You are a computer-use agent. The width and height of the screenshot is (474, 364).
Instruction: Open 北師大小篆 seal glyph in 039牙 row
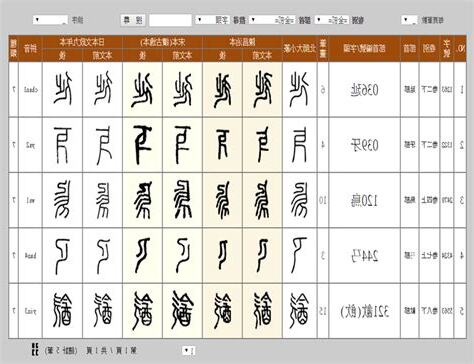coord(299,145)
